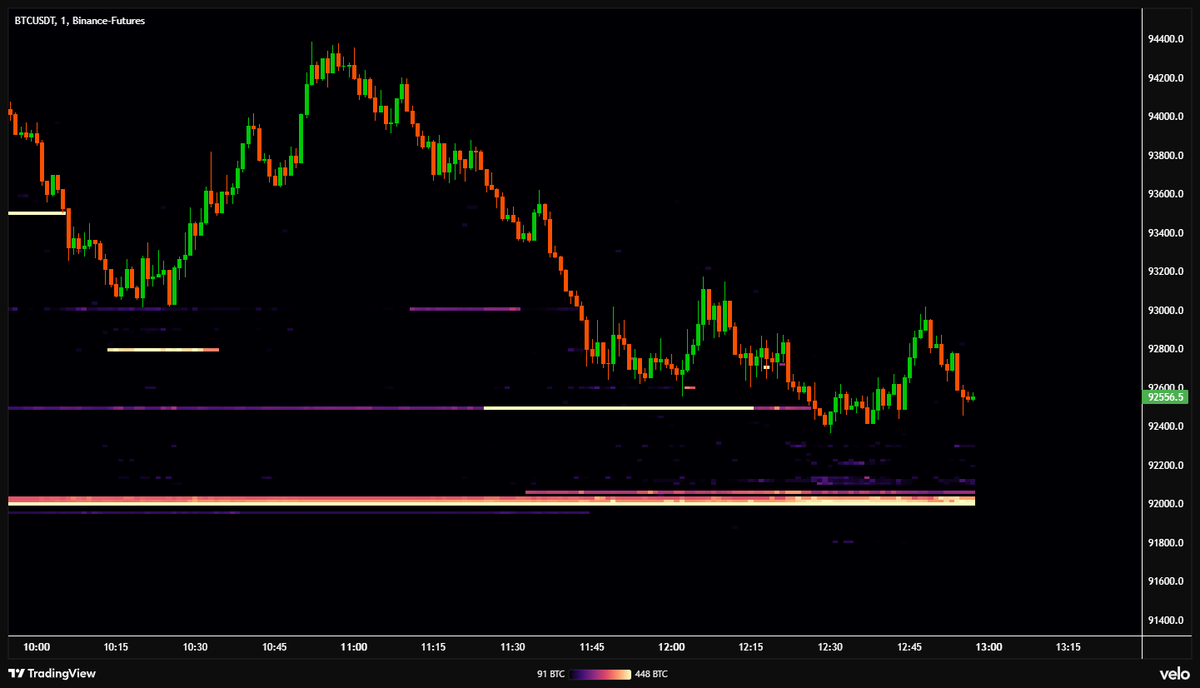Click the 12:30 time axis label
The height and width of the screenshot is (688, 1200).
click(x=830, y=647)
